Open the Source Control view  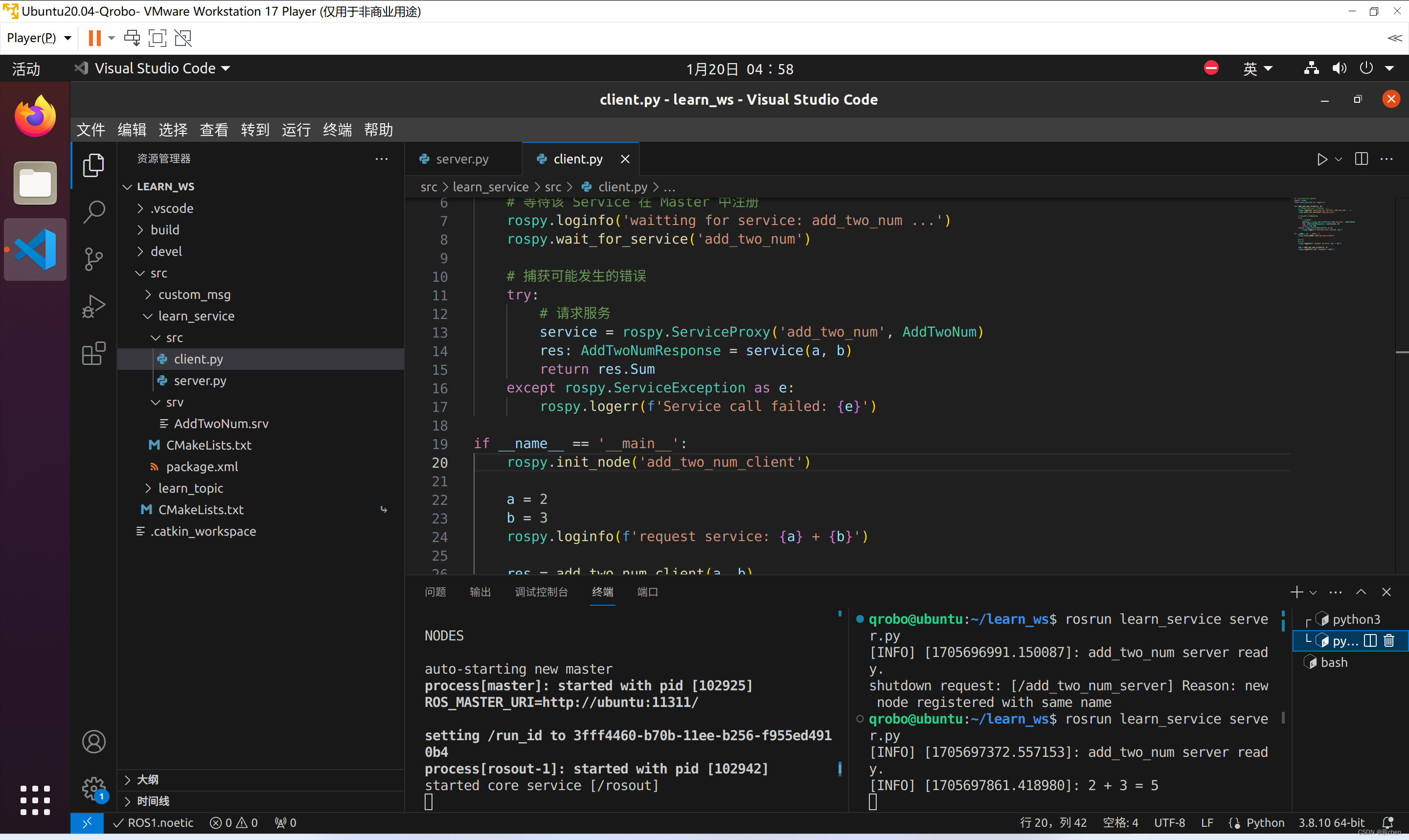[x=93, y=259]
